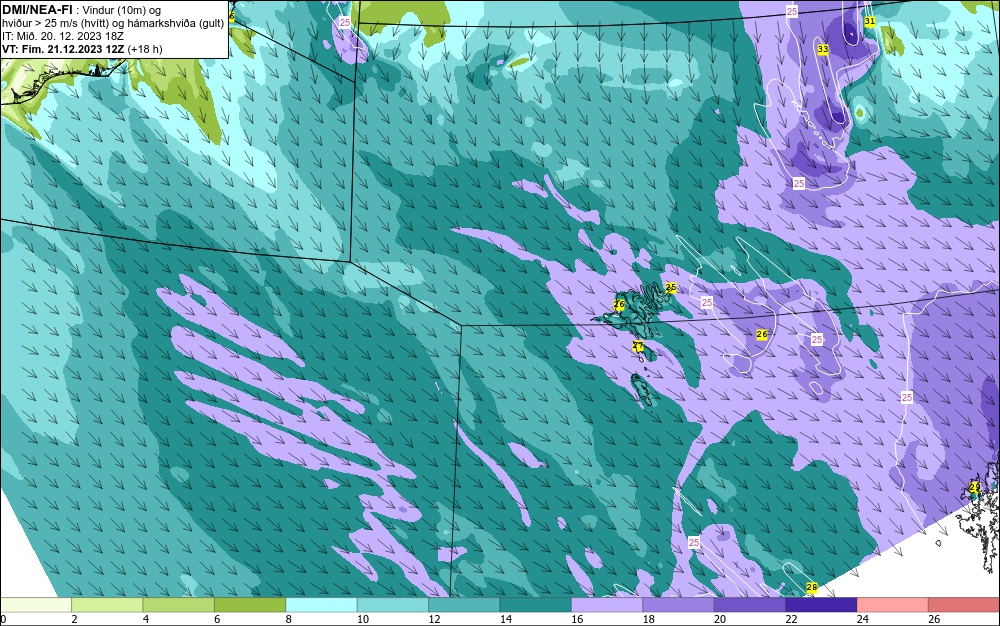Pick the 24–26 m/s pink legend swatch

(x=893, y=605)
